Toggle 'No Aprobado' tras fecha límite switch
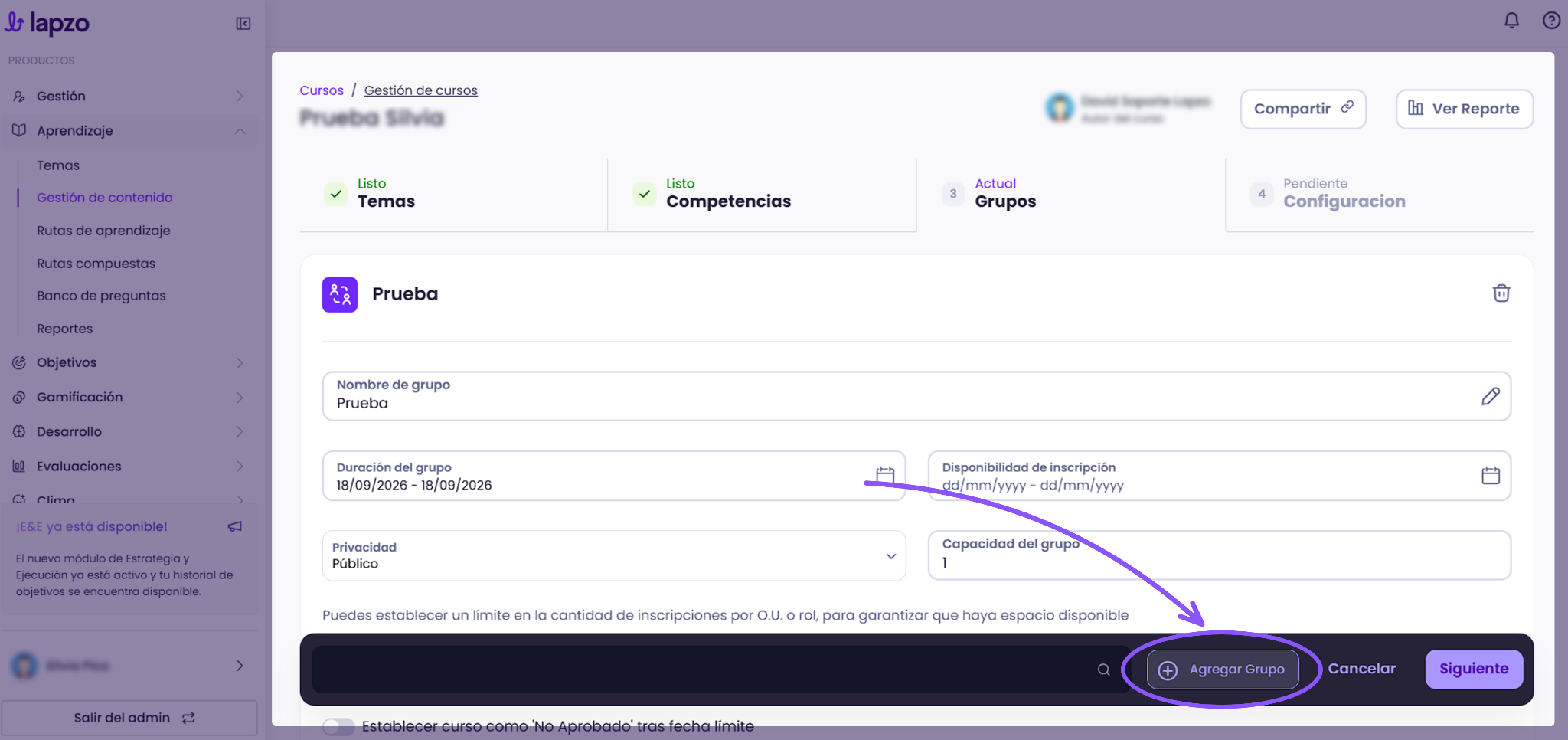Image resolution: width=1568 pixels, height=740 pixels. (x=338, y=726)
